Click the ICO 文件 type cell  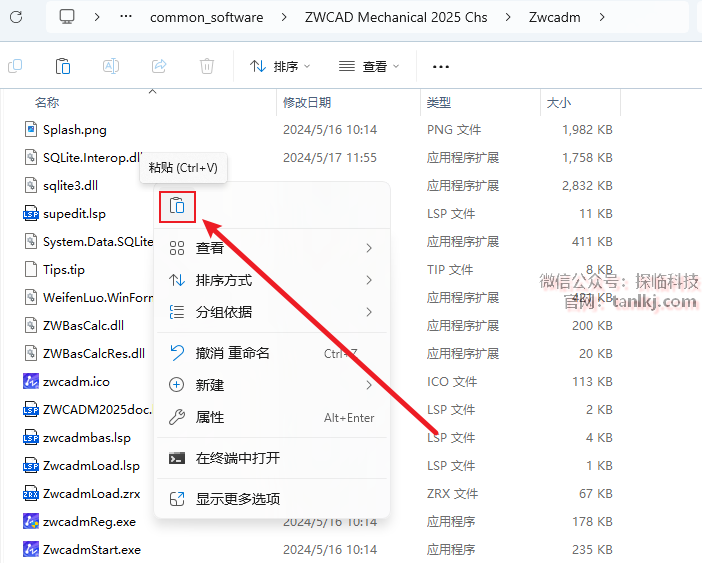tap(452, 382)
